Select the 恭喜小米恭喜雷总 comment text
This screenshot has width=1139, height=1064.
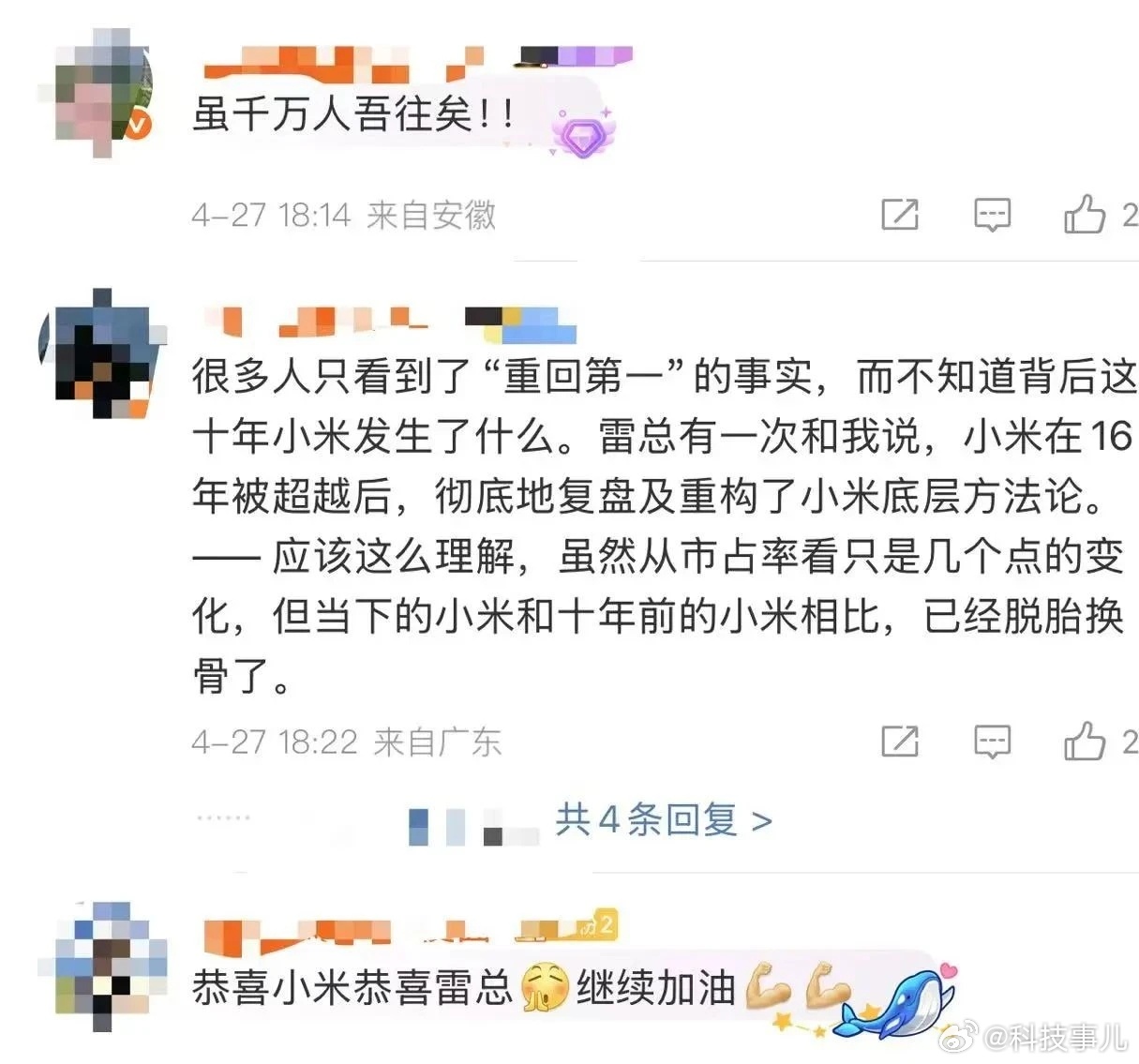tap(352, 988)
